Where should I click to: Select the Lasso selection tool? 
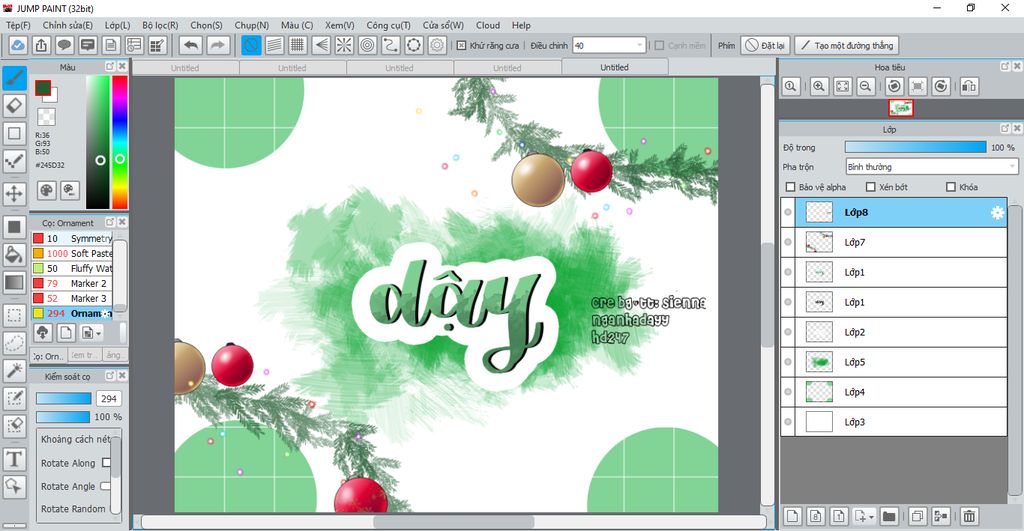tap(14, 342)
